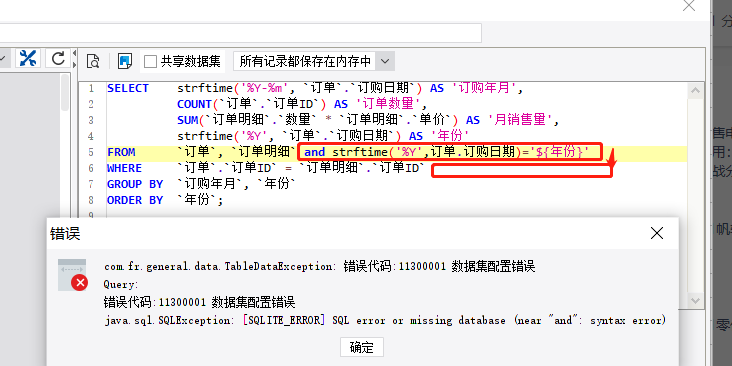Image resolution: width=732 pixels, height=366 pixels.
Task: Expand the dropdown arrow left of tools icon
Action: (3, 58)
